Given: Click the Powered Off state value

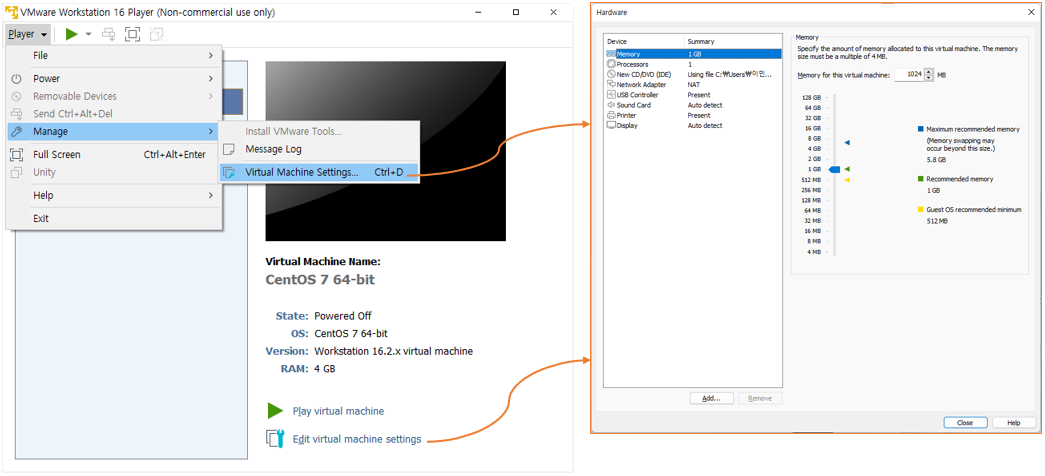Looking at the screenshot, I should [343, 316].
